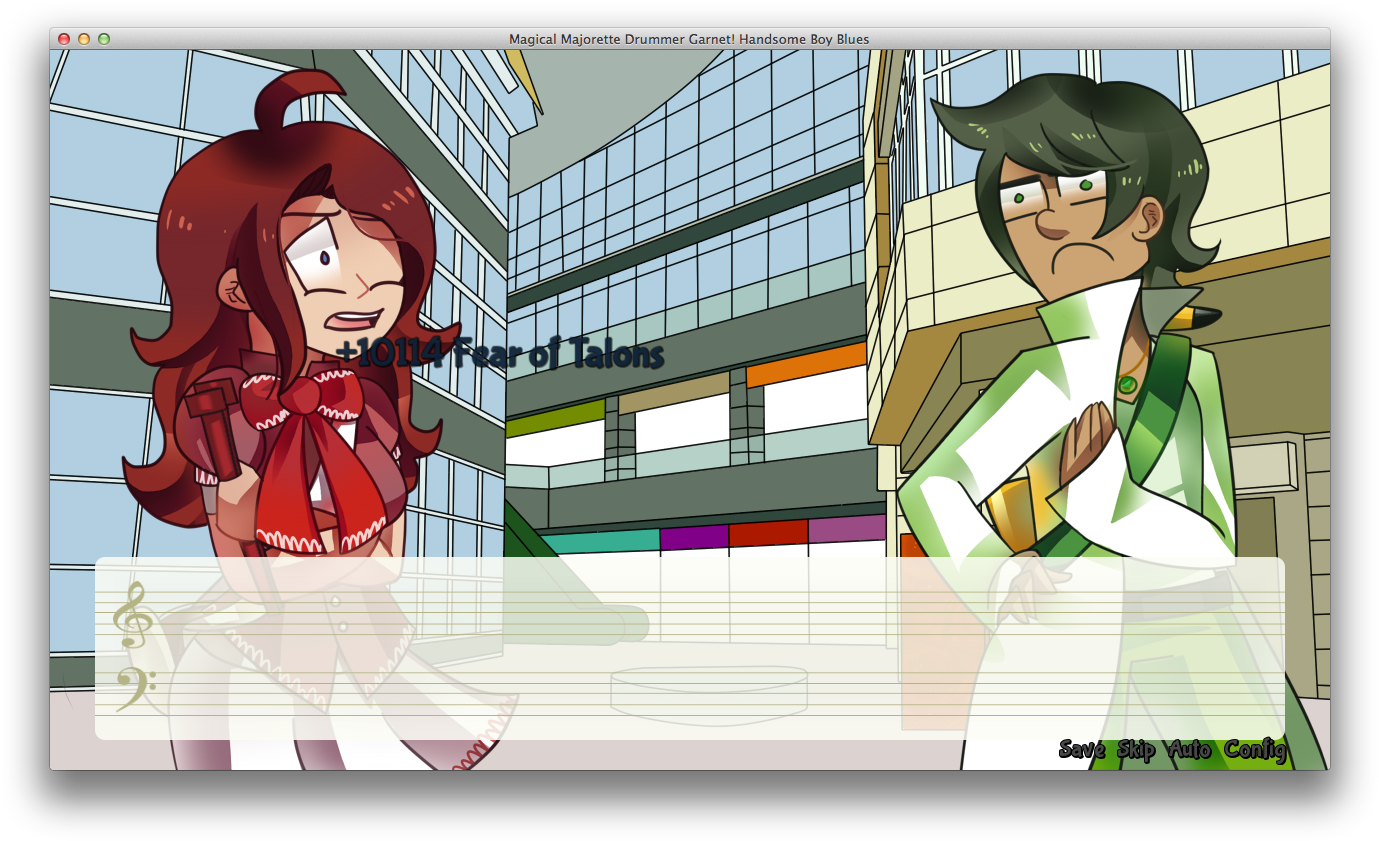Click the Save button
The image size is (1379, 841).
[x=1081, y=750]
